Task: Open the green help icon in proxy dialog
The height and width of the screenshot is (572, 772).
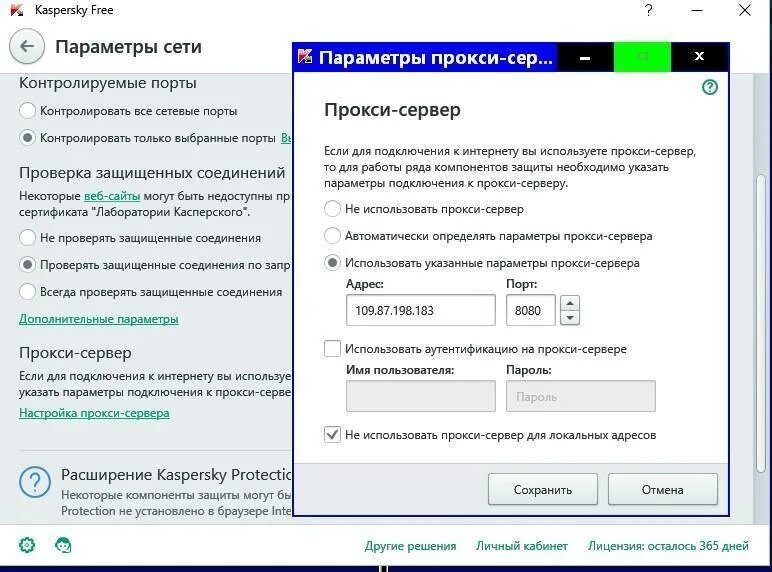Action: click(x=709, y=88)
